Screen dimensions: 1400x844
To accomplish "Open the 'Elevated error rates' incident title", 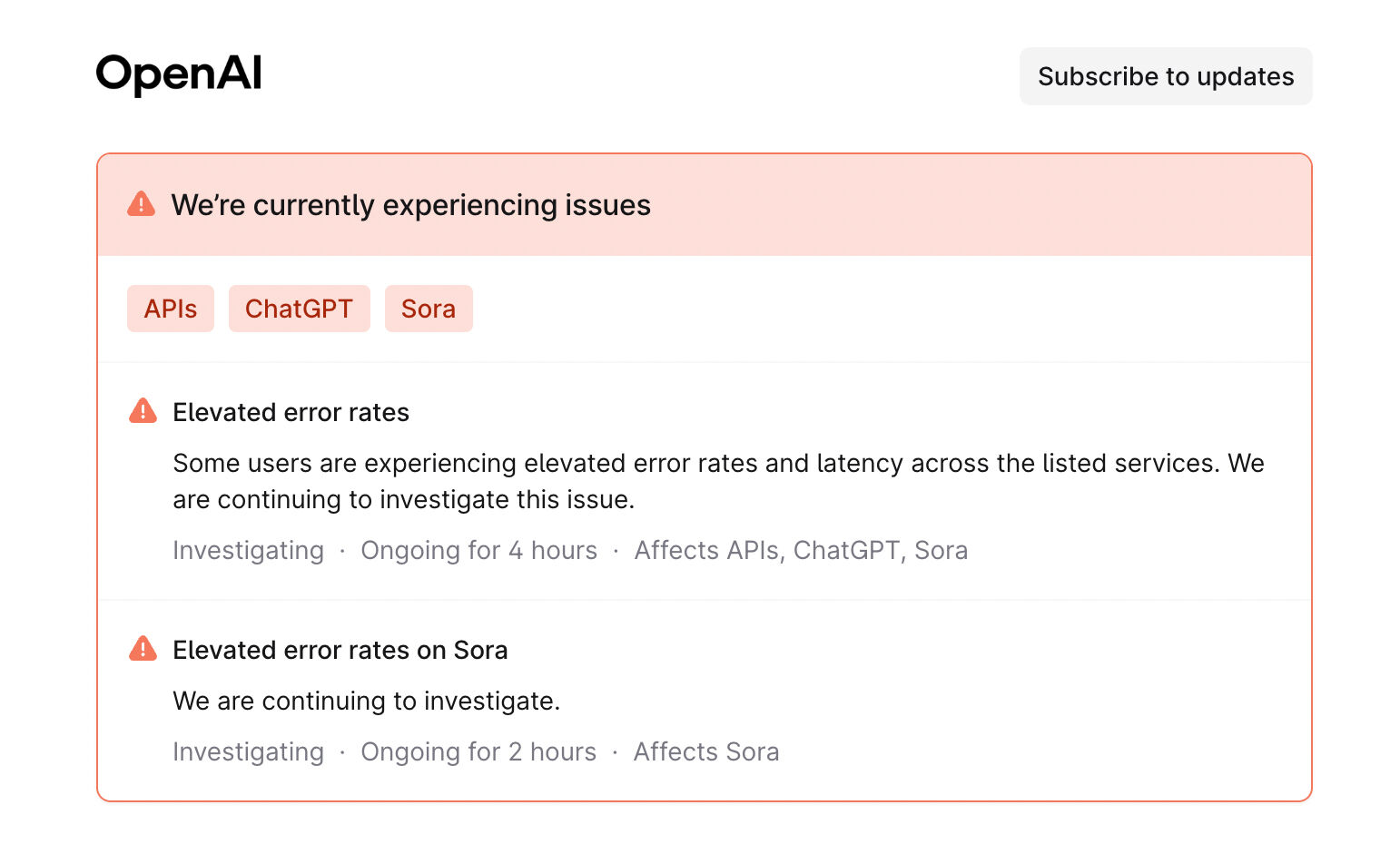I will click(291, 412).
